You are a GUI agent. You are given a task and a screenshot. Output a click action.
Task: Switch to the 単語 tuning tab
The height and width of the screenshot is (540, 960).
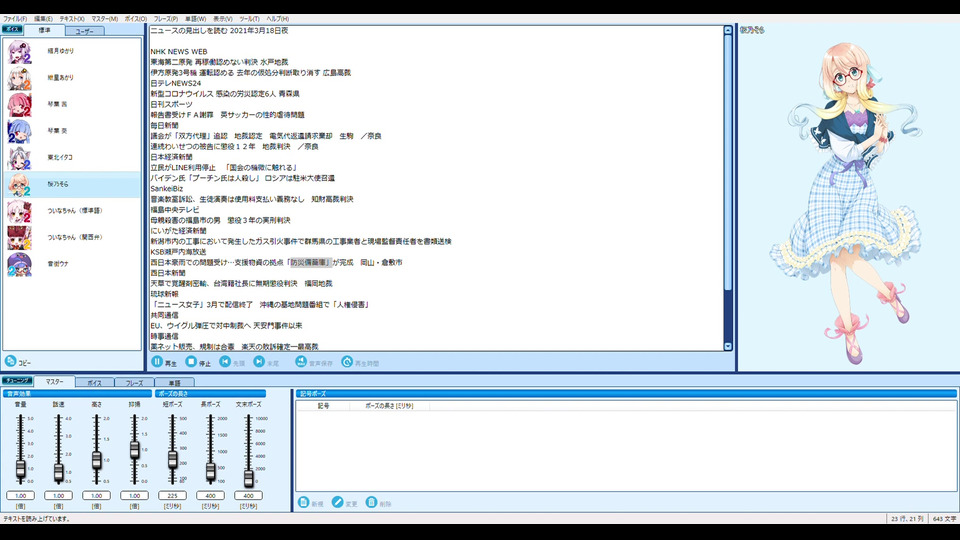click(x=174, y=383)
